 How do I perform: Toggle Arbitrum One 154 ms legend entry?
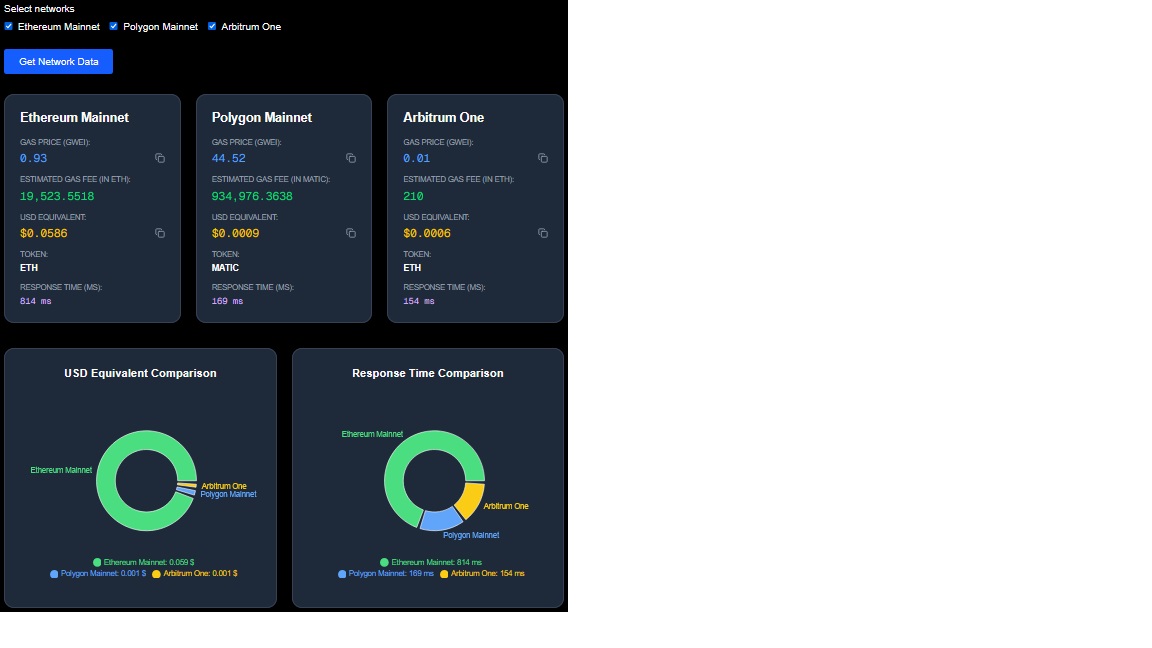483,574
